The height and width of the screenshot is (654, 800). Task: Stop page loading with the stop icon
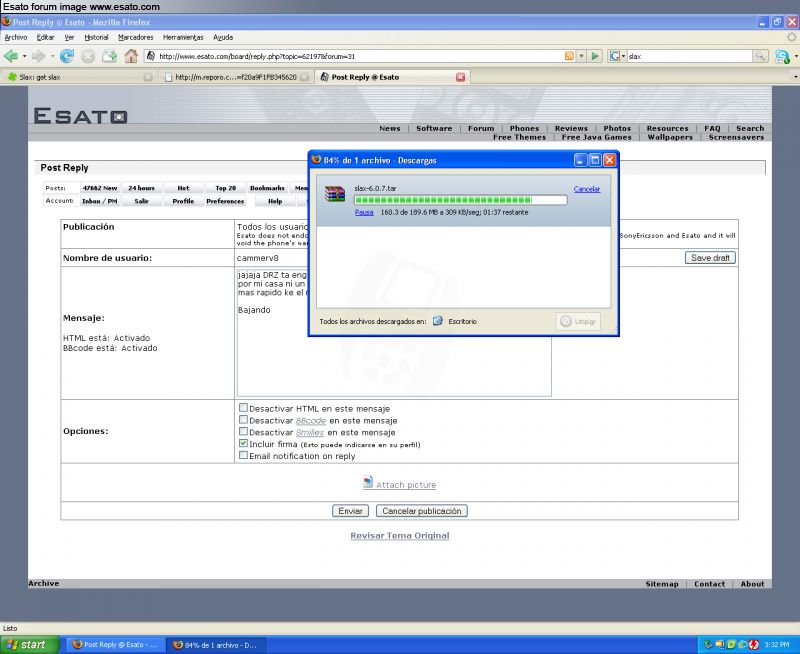[88, 56]
